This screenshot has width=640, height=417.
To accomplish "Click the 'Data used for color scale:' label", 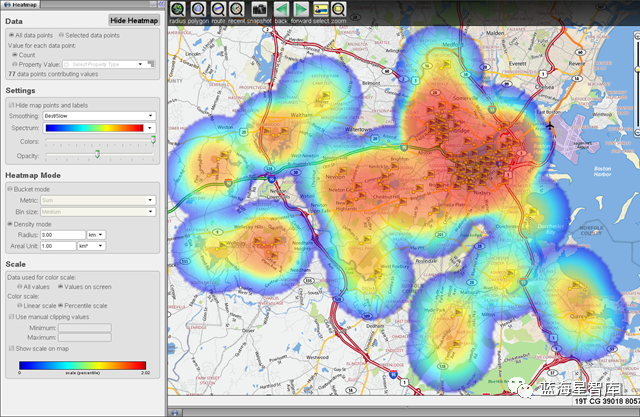I will click(42, 277).
